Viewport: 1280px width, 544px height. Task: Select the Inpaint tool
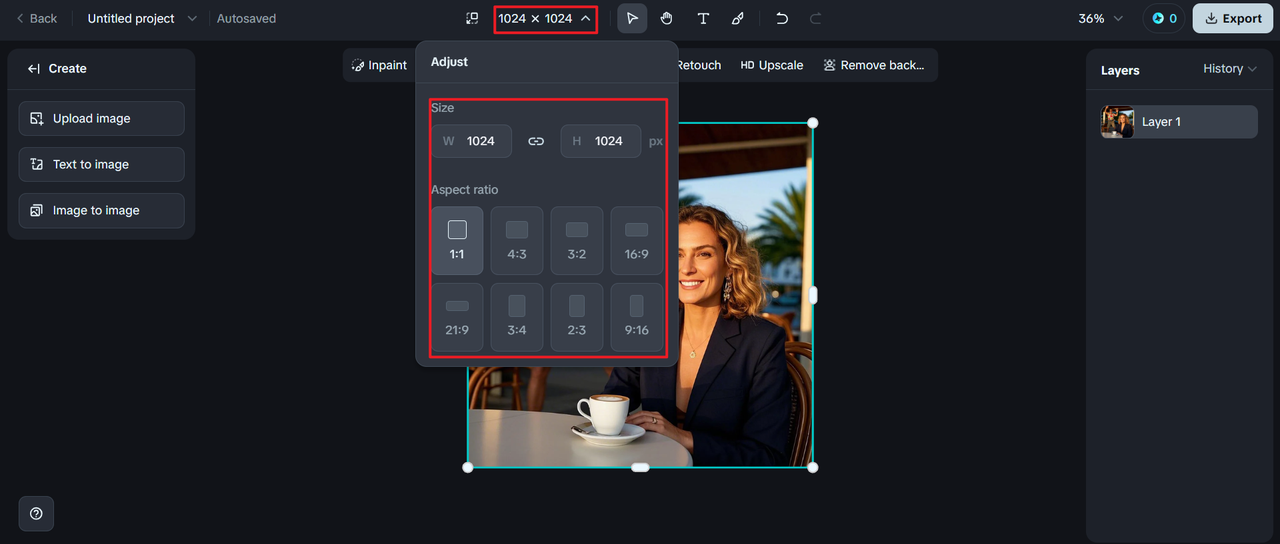(380, 65)
